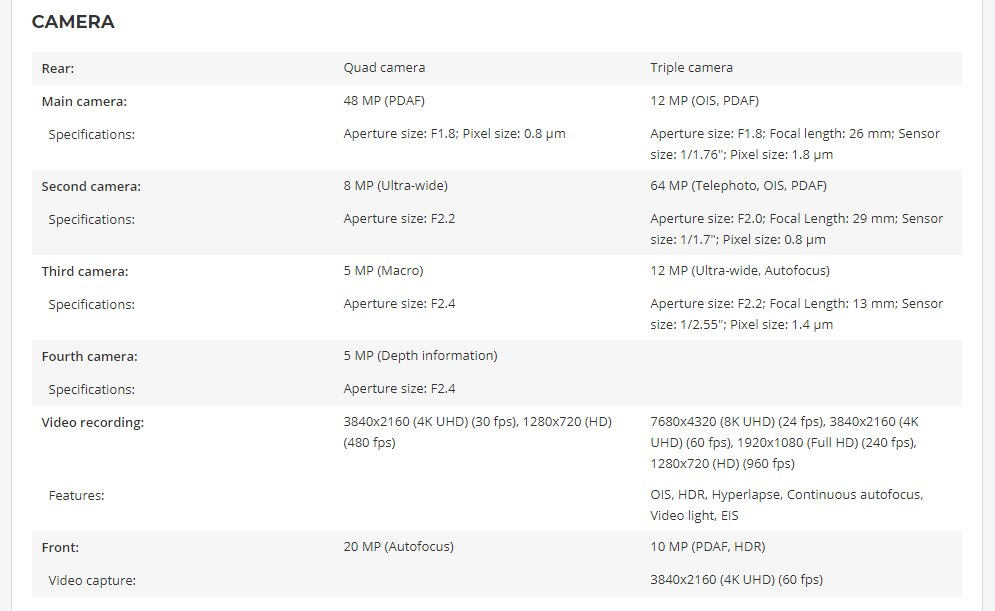Select the Second camera row label
Viewport: 995px width, 611px height.
[x=91, y=187]
